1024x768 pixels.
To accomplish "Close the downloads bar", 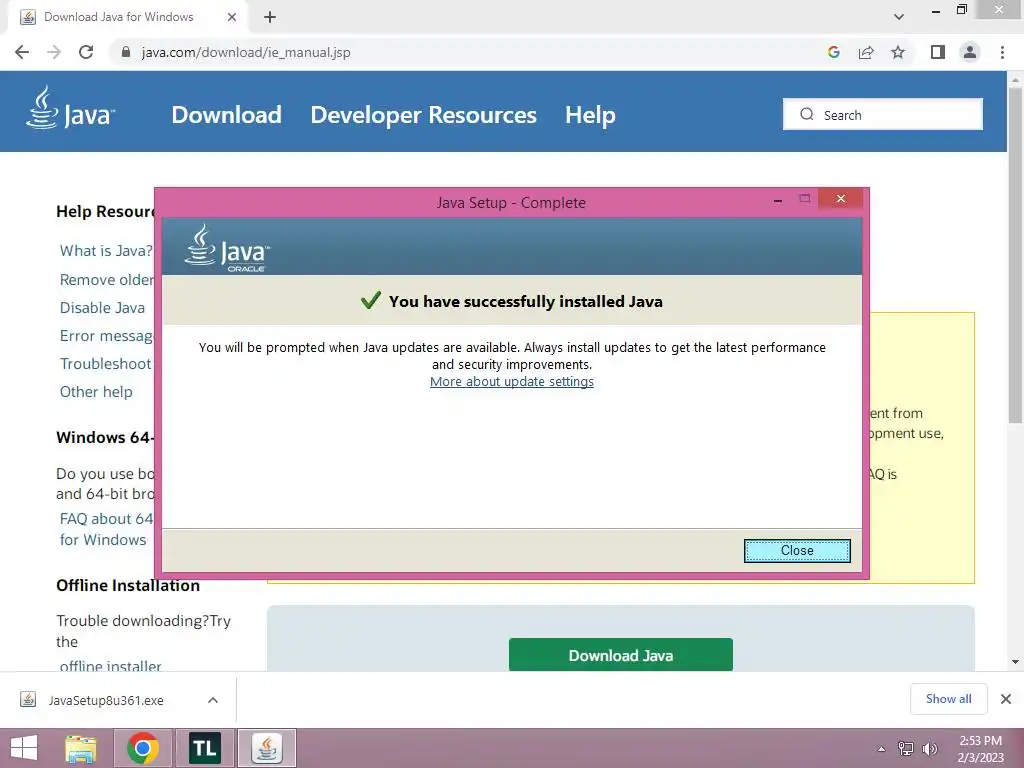I will tap(1006, 699).
